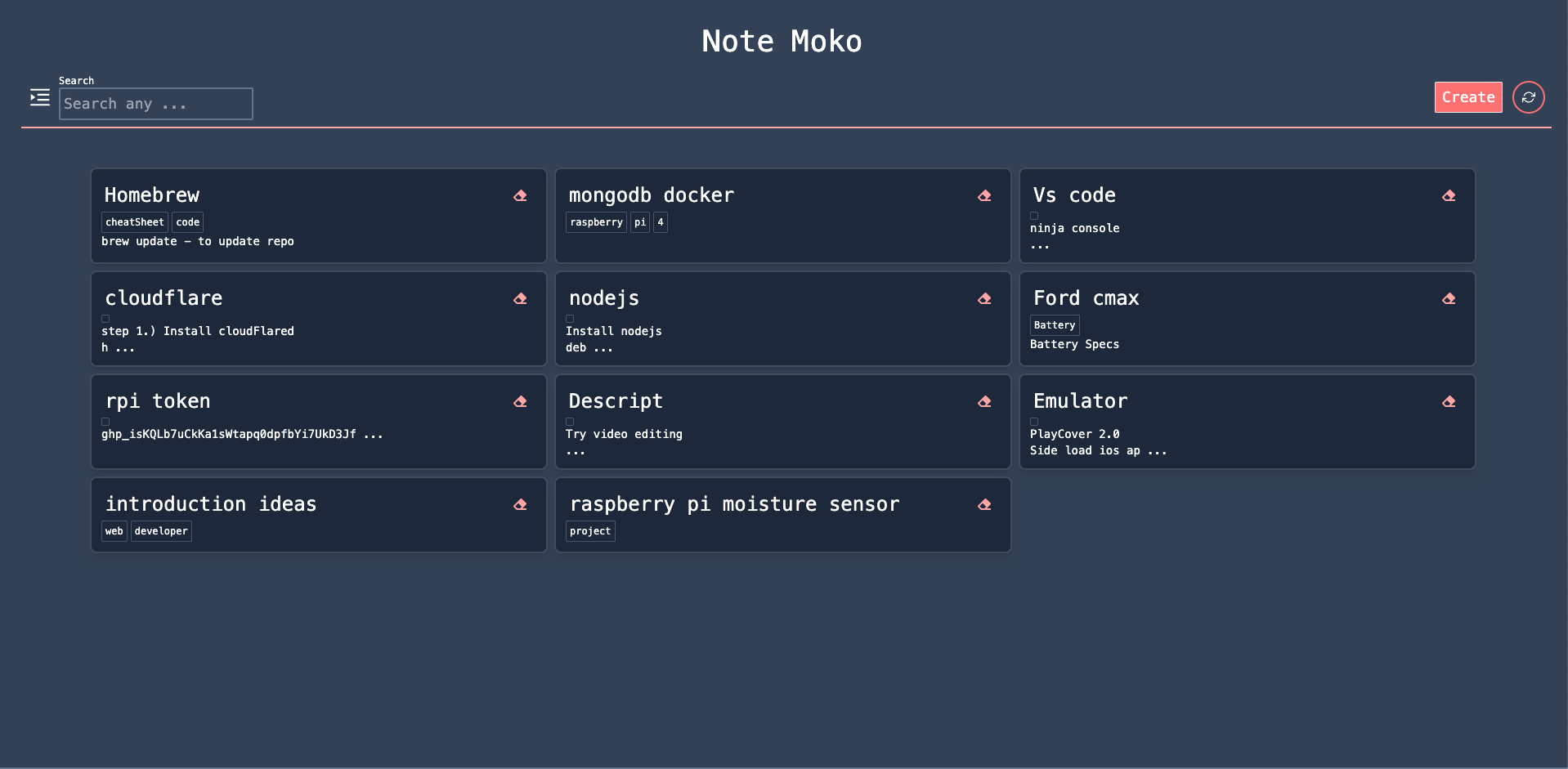Select the delete icon on the Vs code note

tap(1449, 196)
